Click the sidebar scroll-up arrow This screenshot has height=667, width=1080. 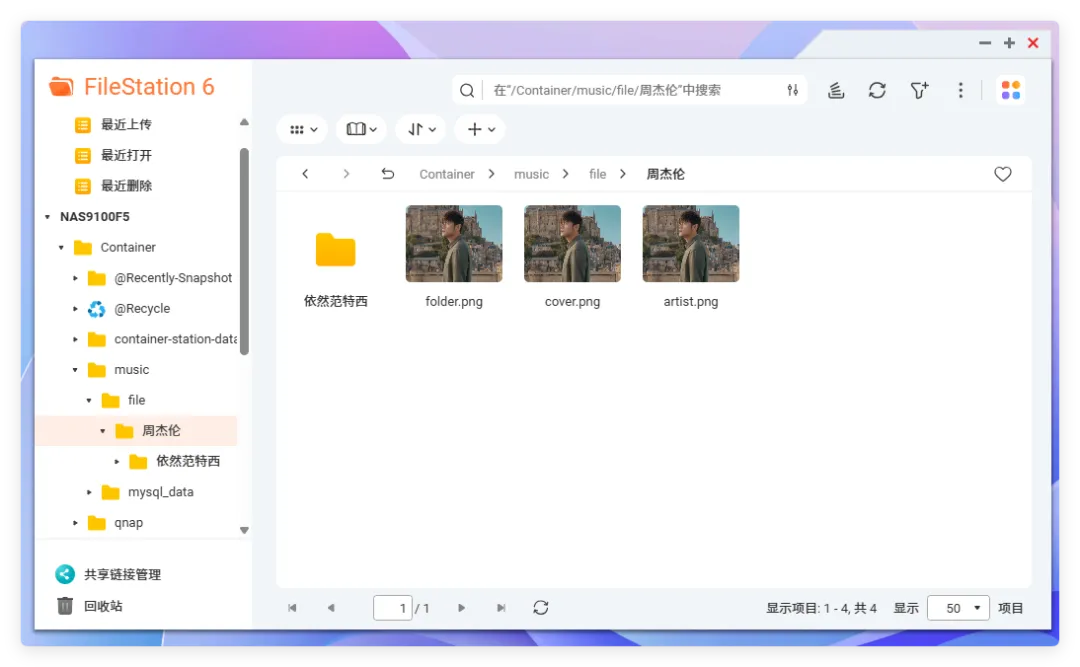click(244, 122)
